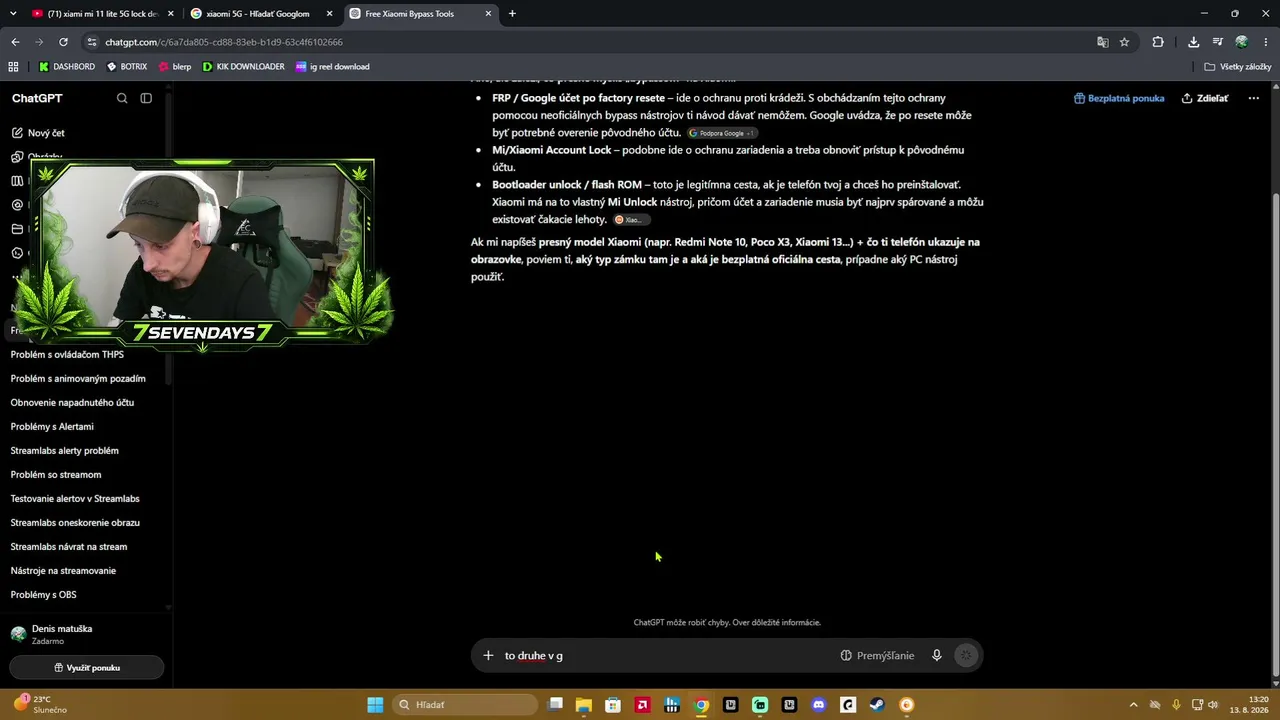Click the plus attach button in composer
This screenshot has height=720, width=1280.
tap(488, 656)
